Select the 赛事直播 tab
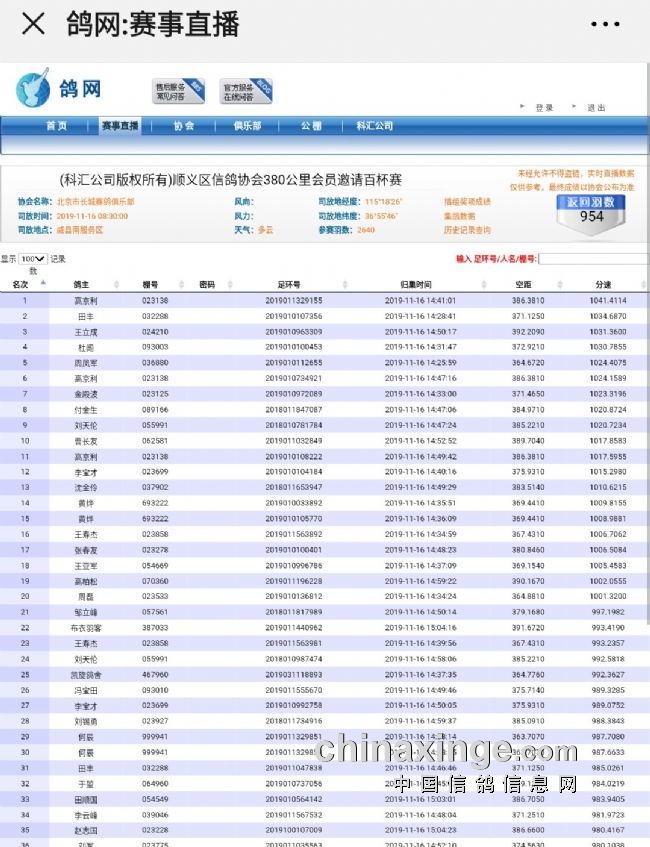 tap(120, 126)
